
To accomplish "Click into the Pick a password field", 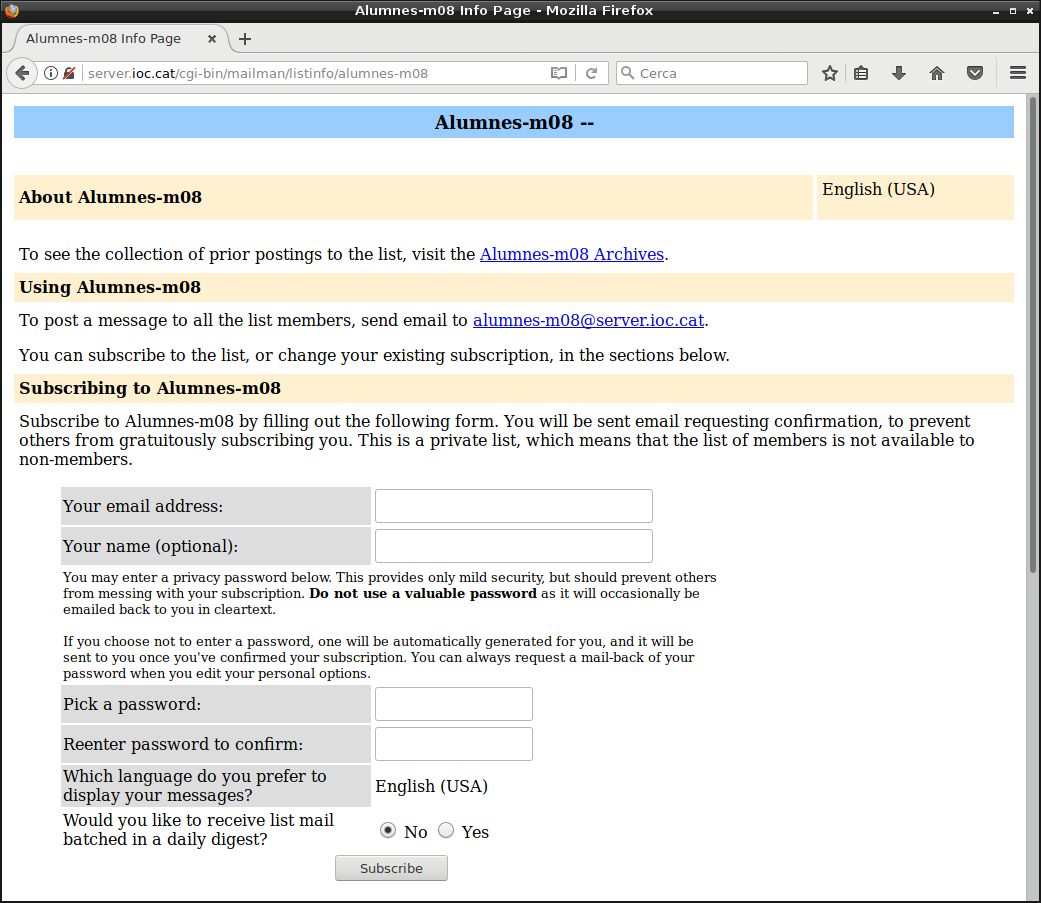I will coord(453,704).
